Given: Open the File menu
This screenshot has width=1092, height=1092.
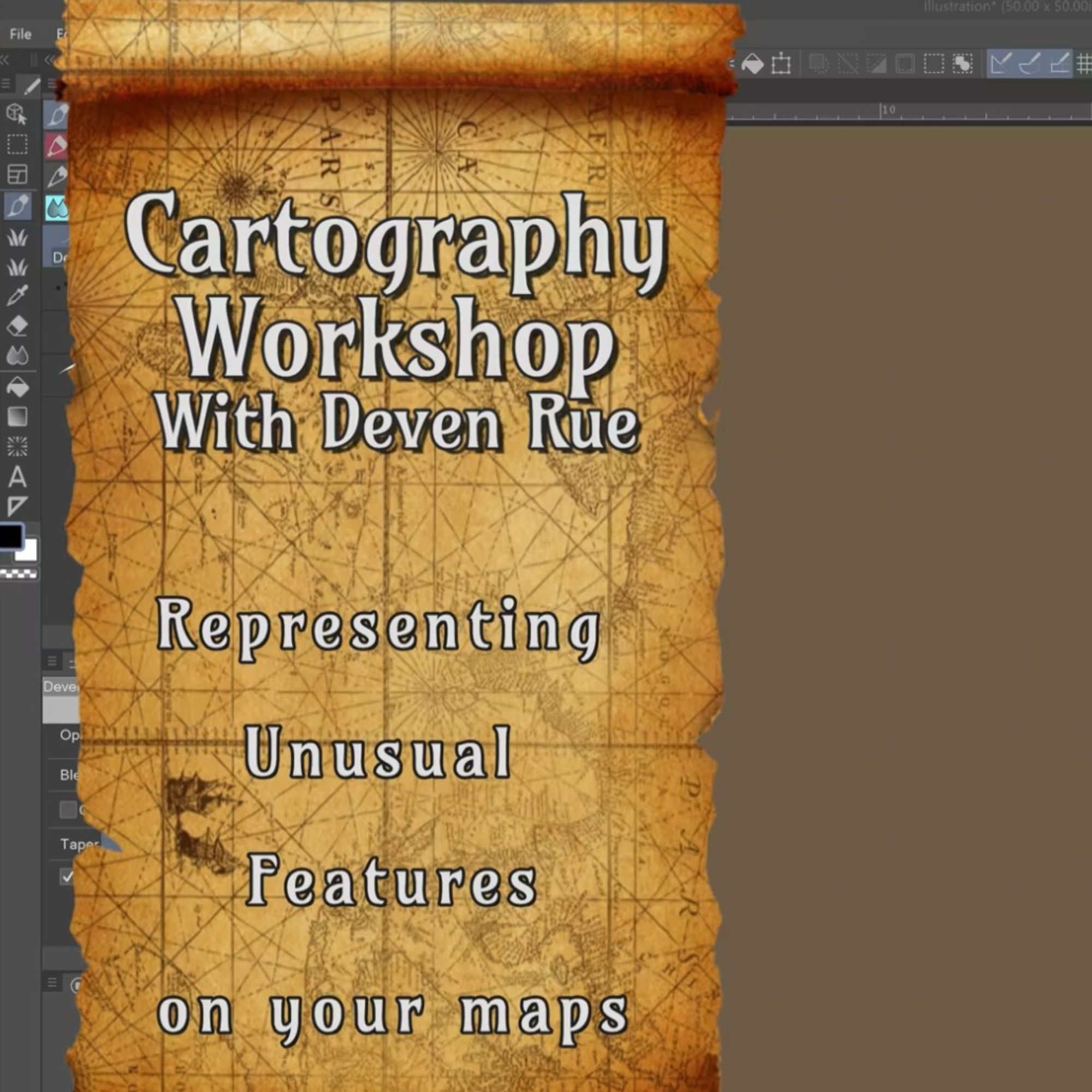Looking at the screenshot, I should (x=20, y=34).
